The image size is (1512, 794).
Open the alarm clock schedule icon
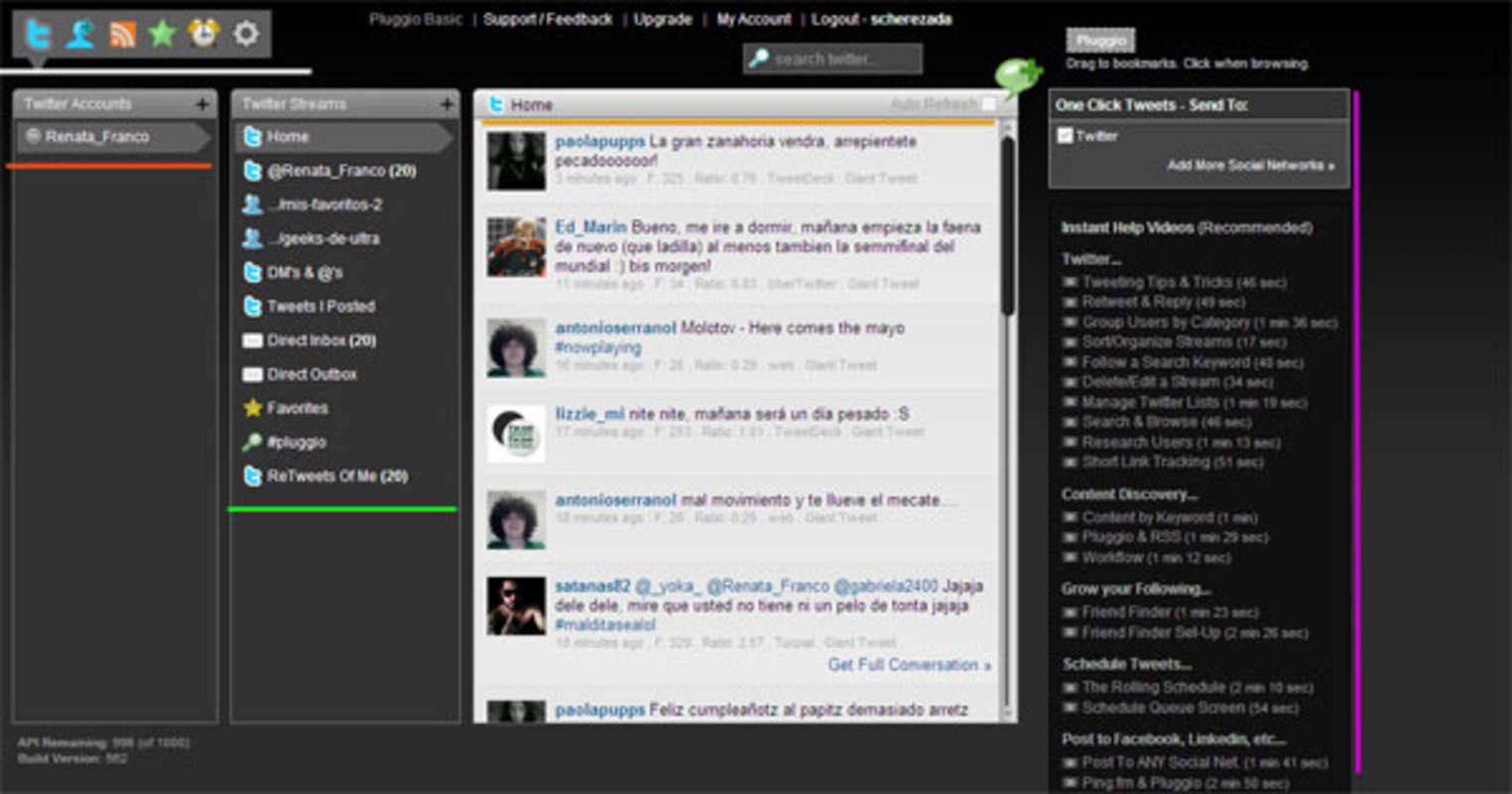click(x=203, y=34)
